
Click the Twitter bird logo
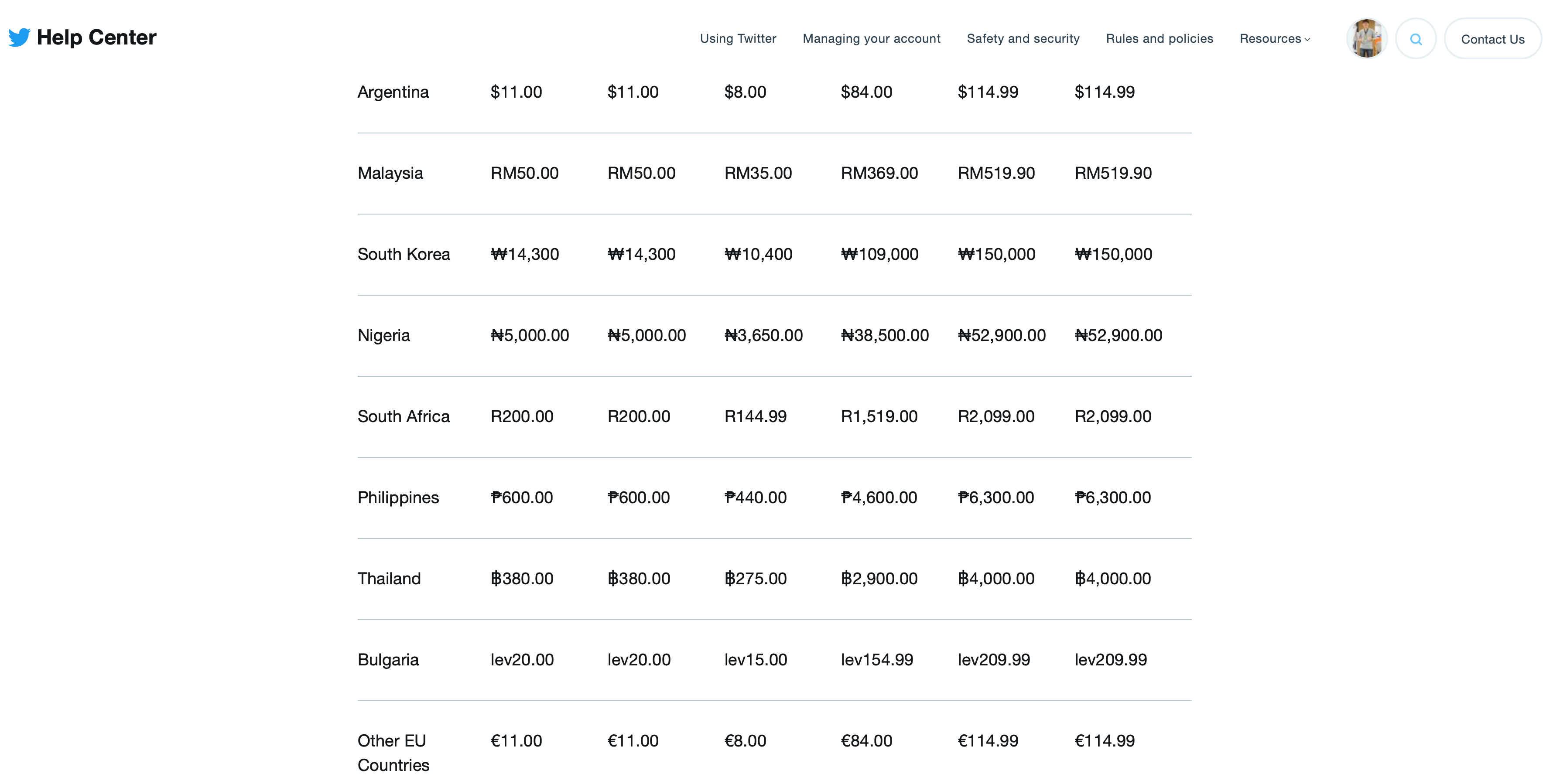[x=19, y=37]
